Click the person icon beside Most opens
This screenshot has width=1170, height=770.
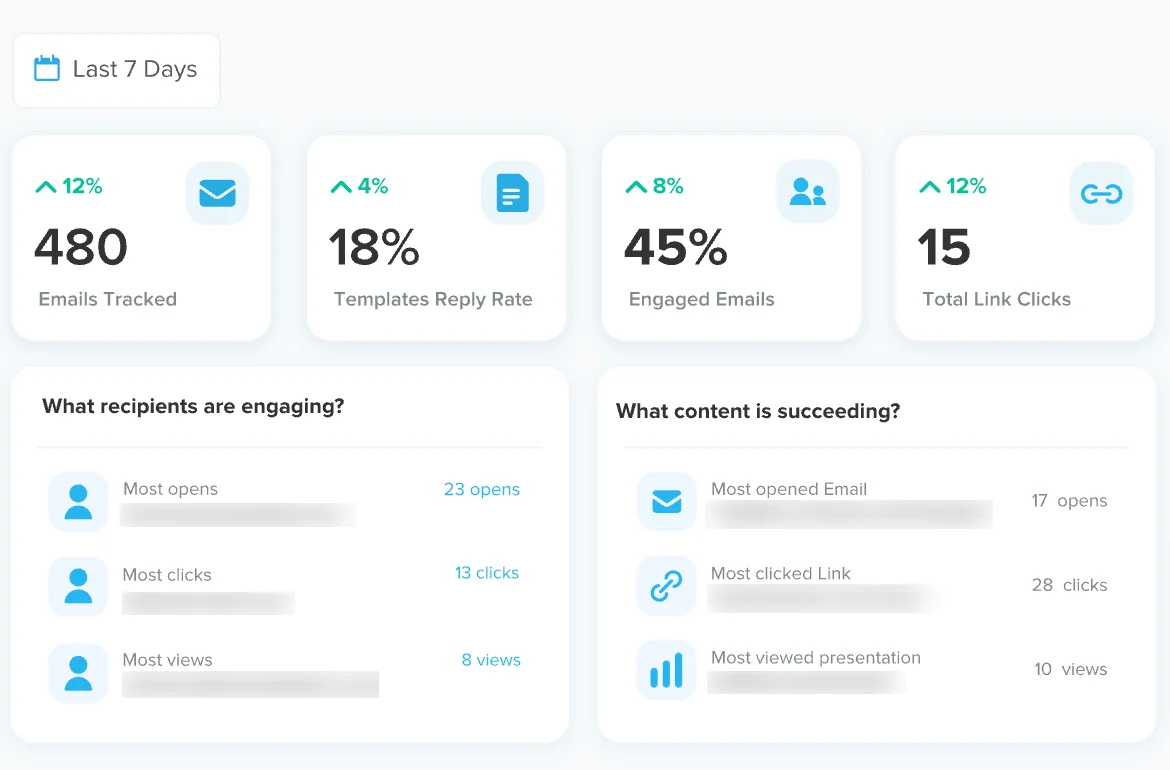pyautogui.click(x=78, y=501)
